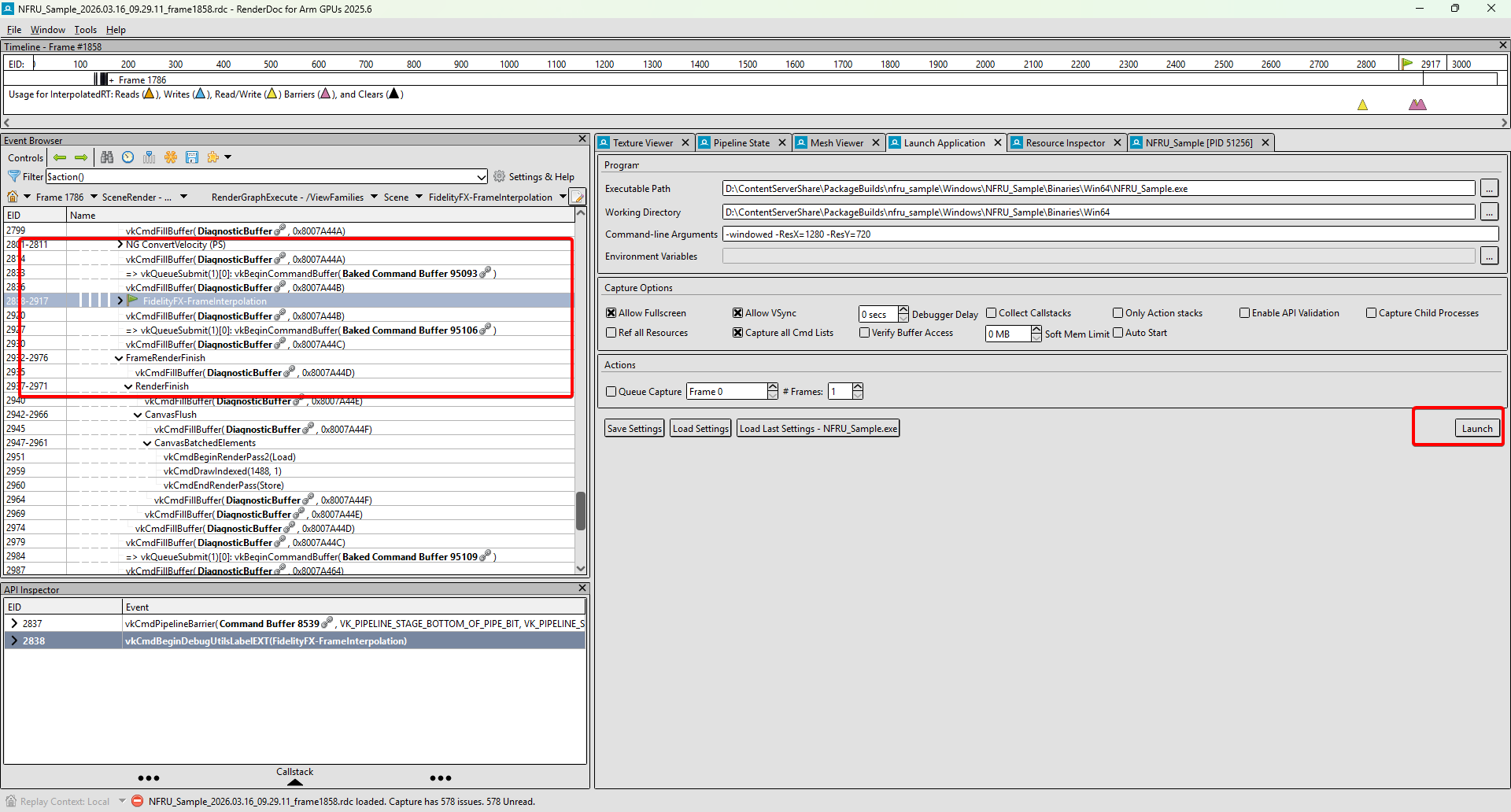Click the action duration chart icon
This screenshot has height=812, width=1511.
coord(150,157)
